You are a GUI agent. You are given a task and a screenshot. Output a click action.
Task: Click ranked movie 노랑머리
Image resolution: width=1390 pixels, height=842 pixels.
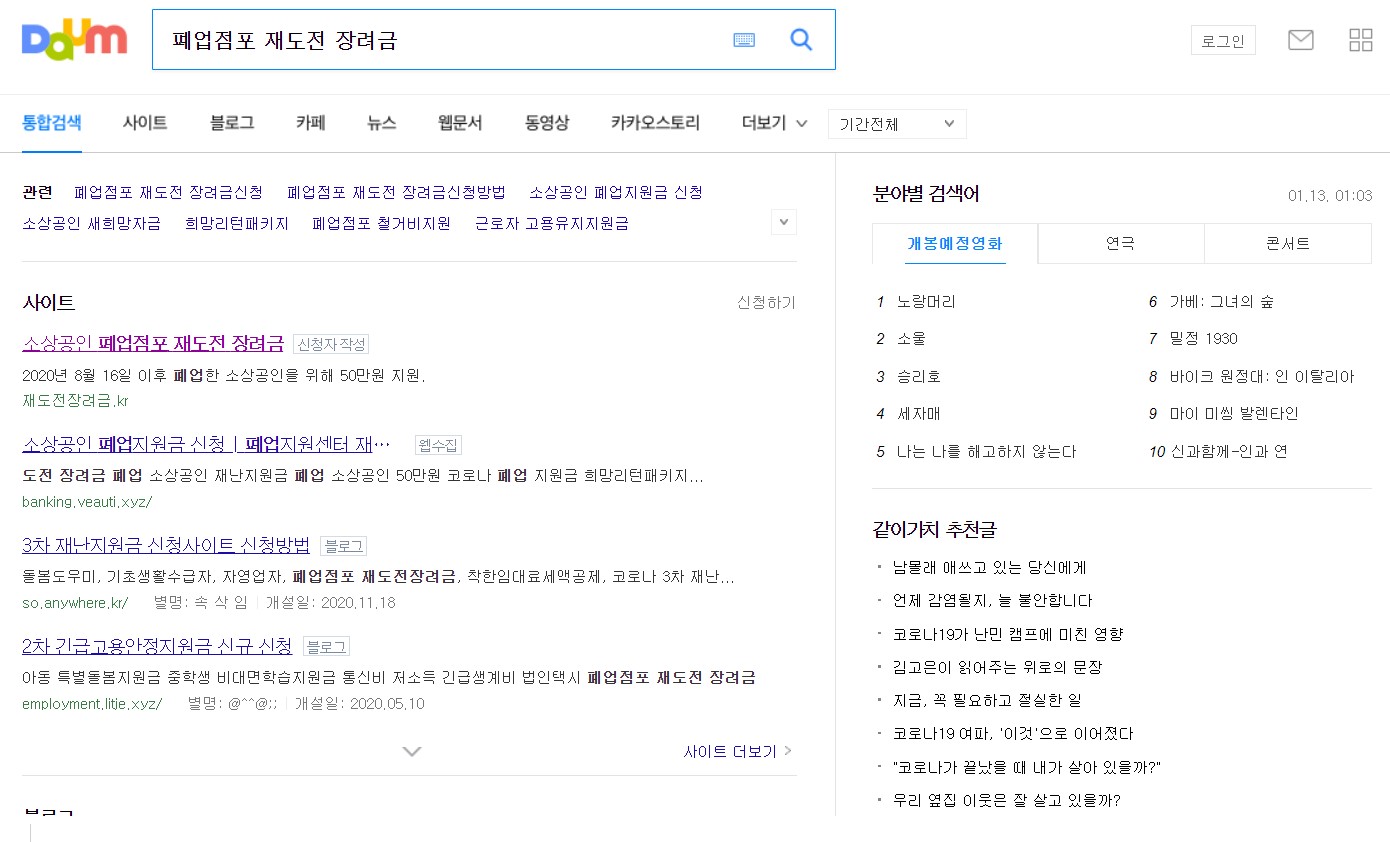926,301
